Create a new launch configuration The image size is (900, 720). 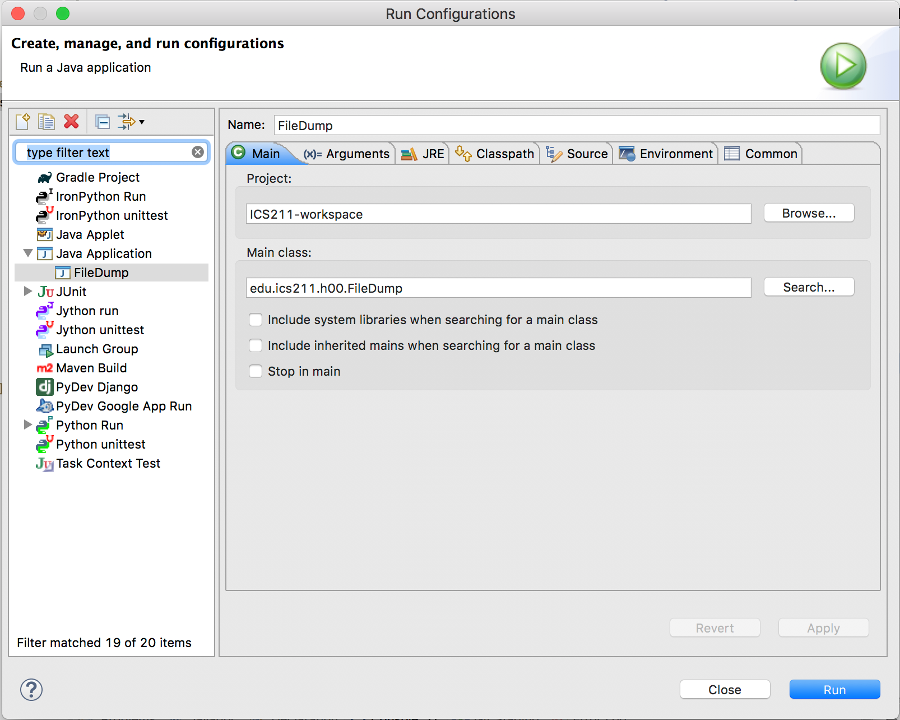pos(22,121)
